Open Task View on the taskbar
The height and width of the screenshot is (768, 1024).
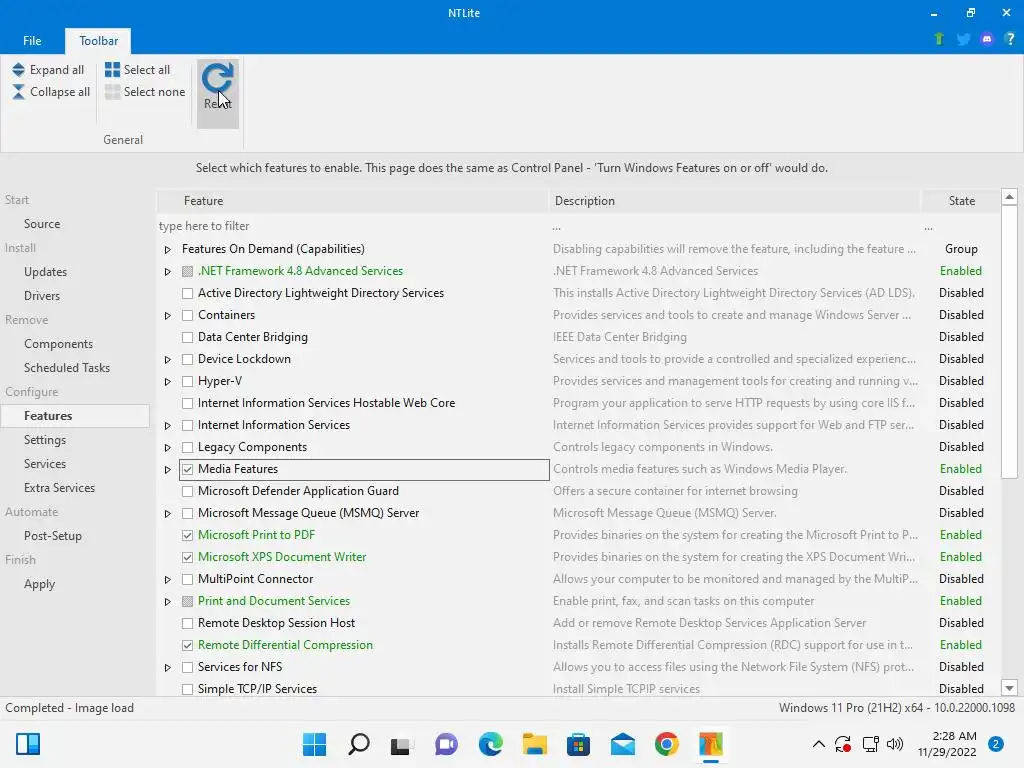(x=402, y=744)
